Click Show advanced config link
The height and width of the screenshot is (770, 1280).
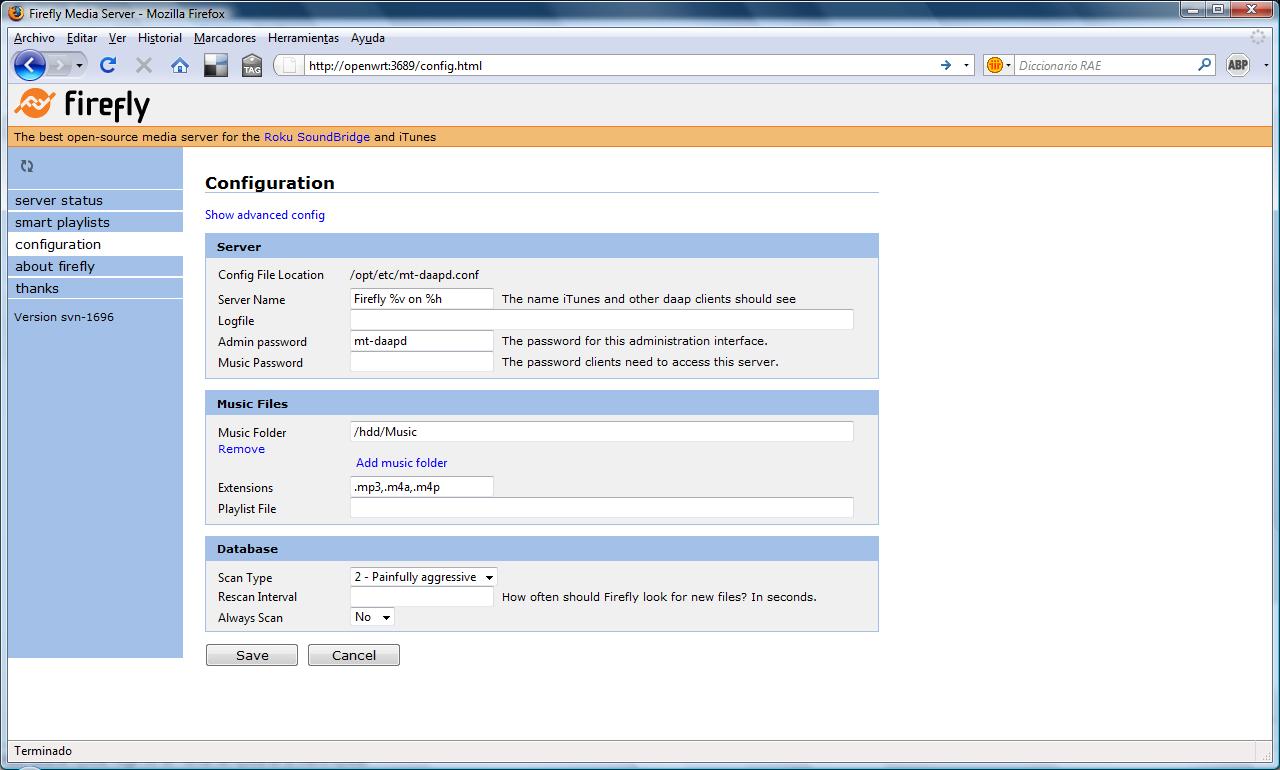point(265,215)
